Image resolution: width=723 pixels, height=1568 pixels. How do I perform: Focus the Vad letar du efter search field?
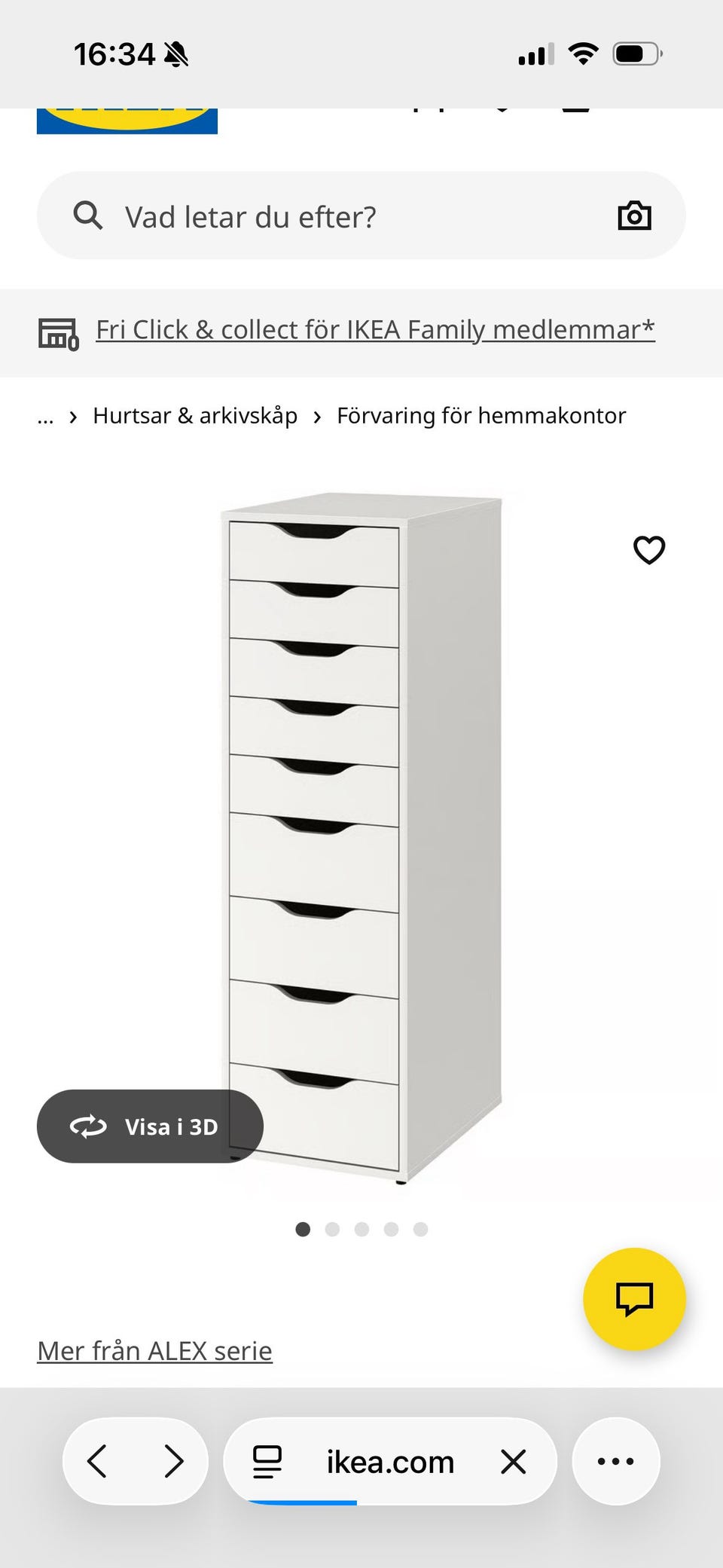361,216
